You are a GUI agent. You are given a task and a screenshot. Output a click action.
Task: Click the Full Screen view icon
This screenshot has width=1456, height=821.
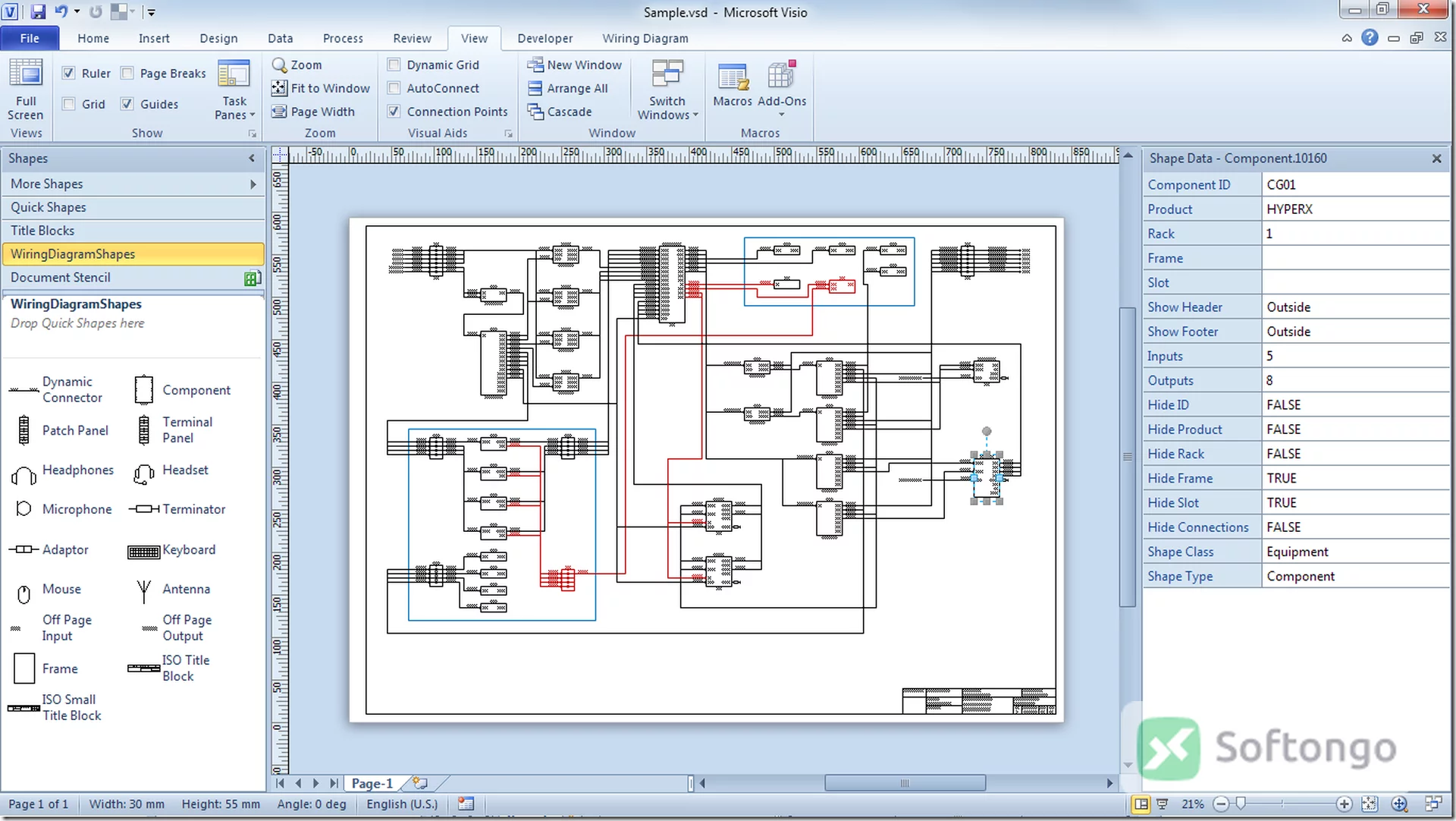click(x=26, y=90)
